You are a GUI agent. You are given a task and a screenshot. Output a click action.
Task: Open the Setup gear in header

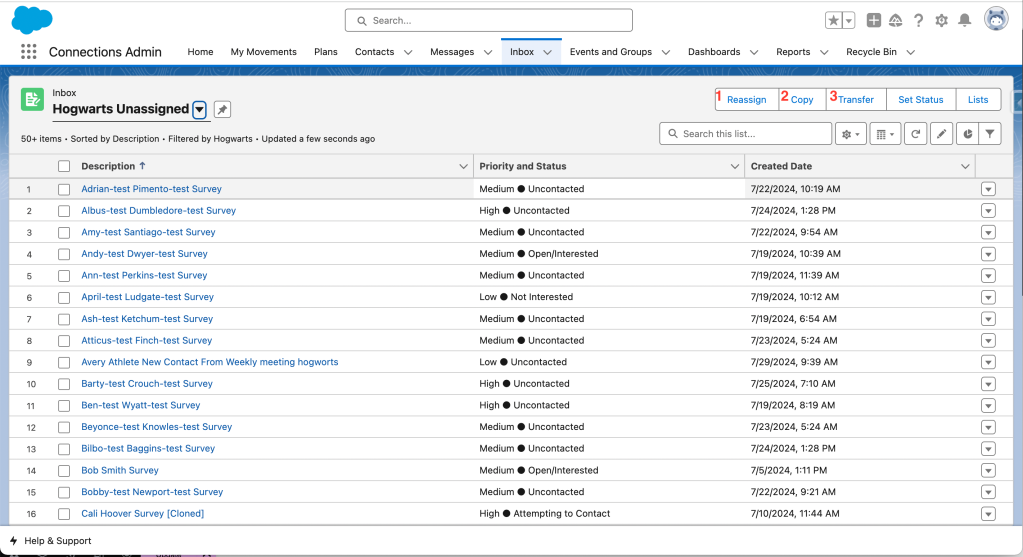[941, 20]
